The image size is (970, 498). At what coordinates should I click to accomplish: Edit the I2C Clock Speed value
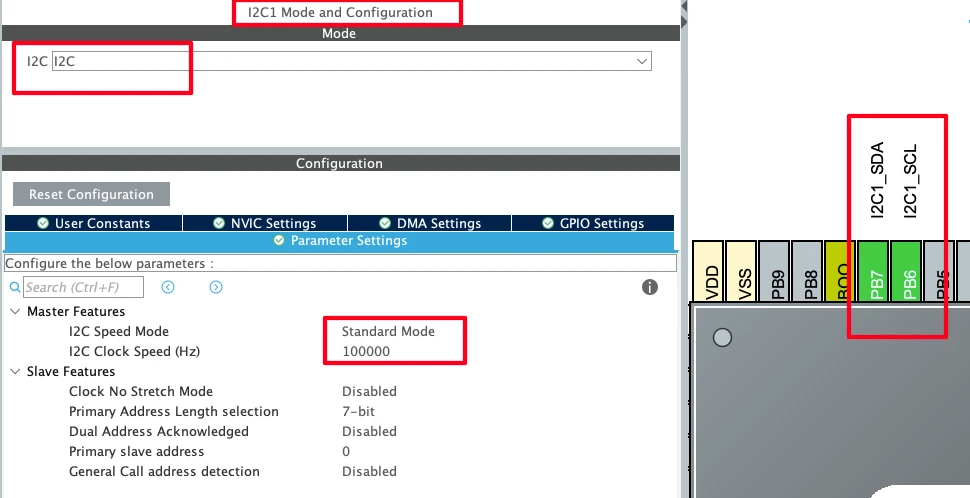(366, 351)
